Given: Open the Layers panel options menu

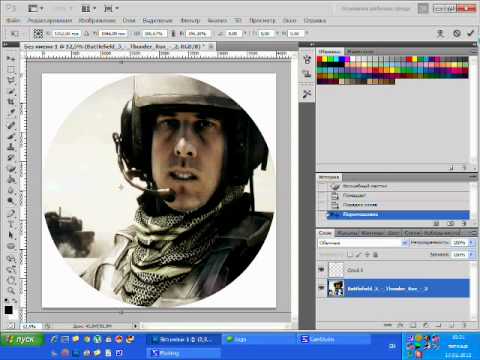Looking at the screenshot, I should [474, 232].
